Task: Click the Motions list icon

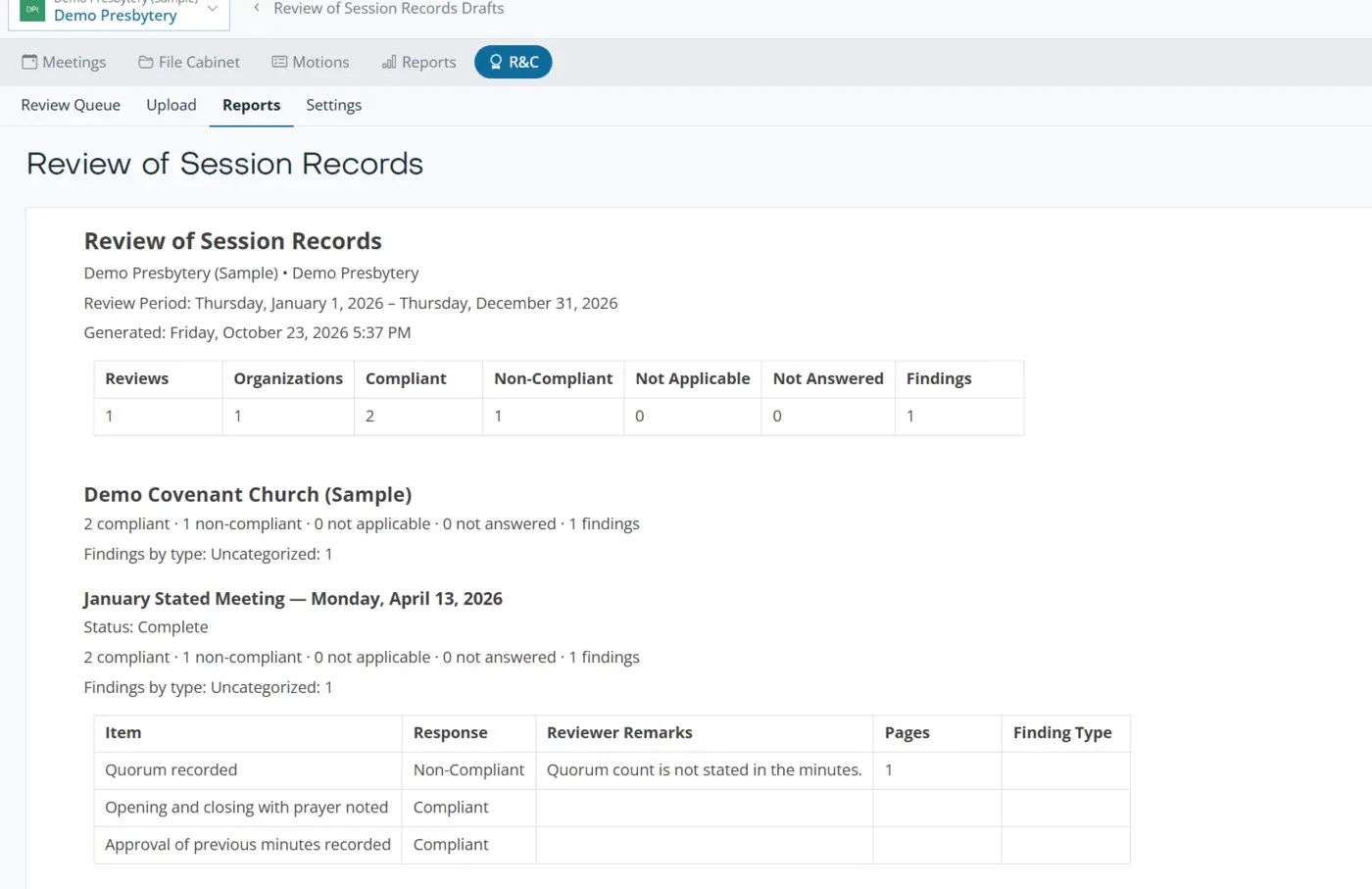Action: point(279,62)
